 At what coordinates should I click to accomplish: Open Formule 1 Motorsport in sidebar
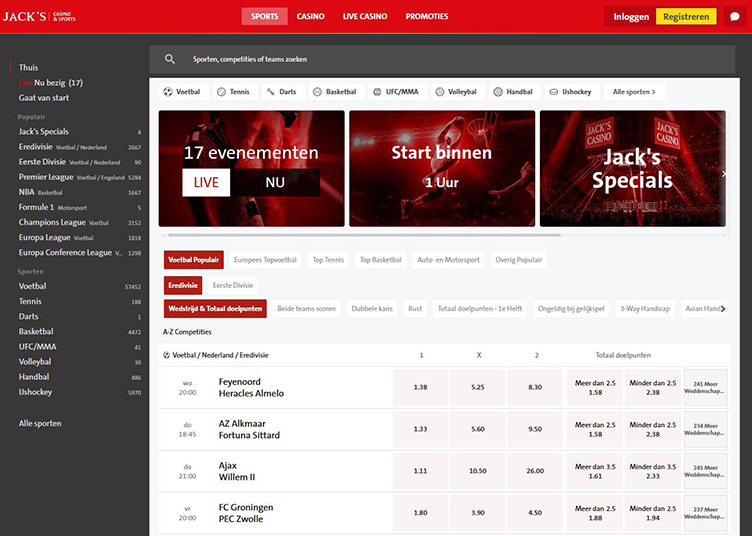point(80,208)
